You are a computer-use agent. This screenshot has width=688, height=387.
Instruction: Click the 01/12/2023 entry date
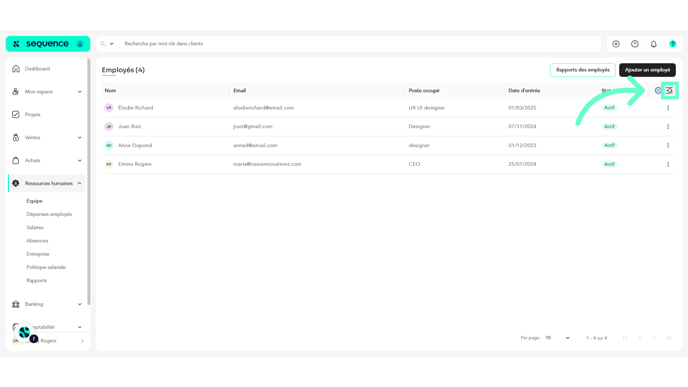click(x=522, y=145)
